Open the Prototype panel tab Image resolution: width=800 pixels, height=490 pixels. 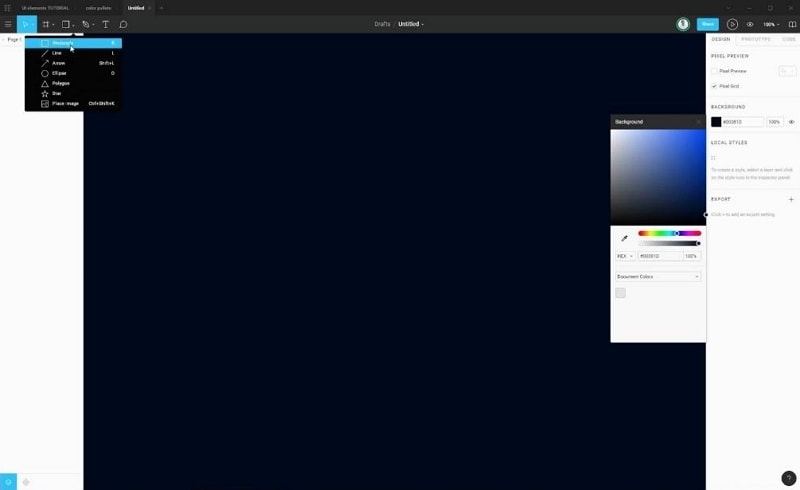(756, 39)
